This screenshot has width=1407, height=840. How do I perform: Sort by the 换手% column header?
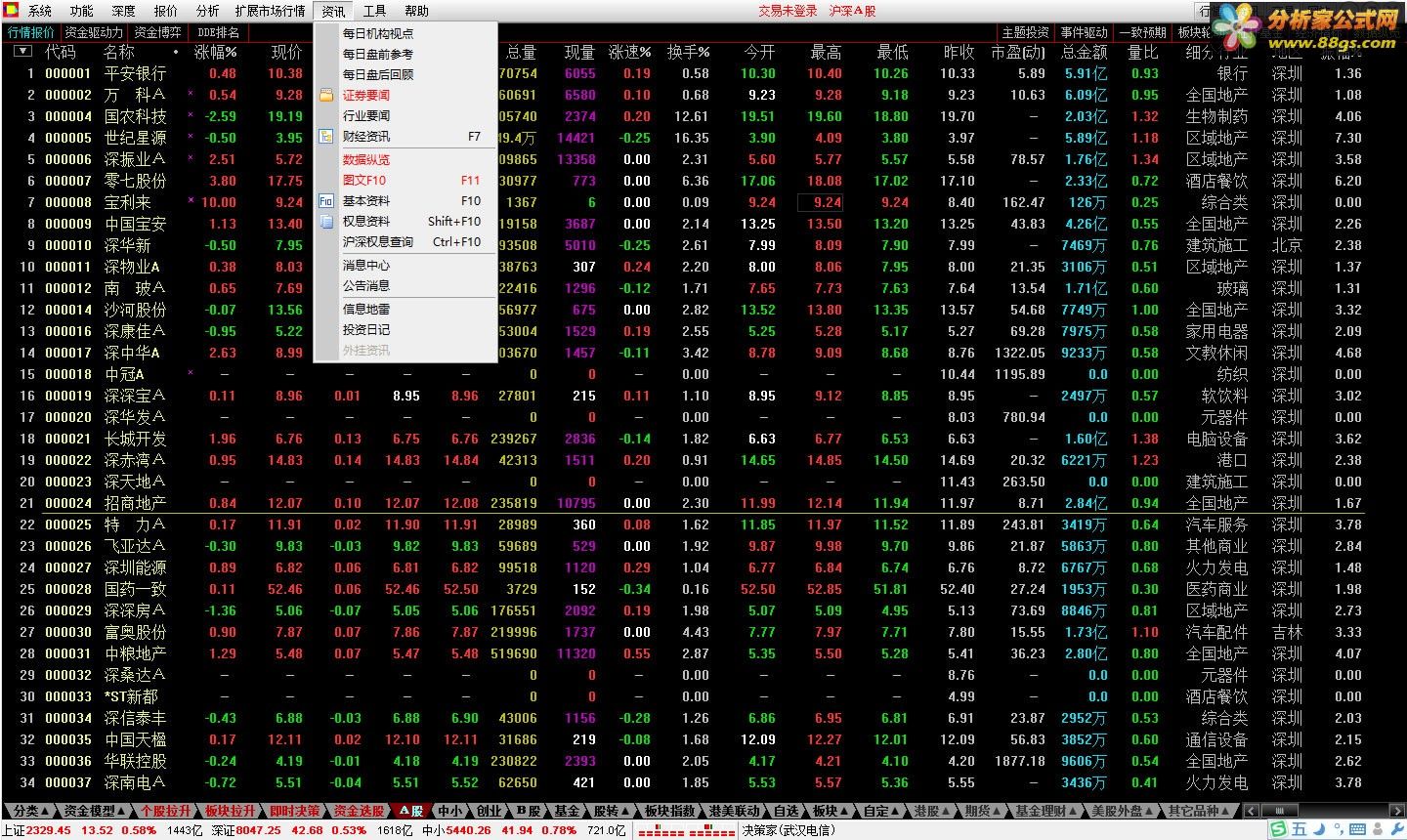[689, 52]
